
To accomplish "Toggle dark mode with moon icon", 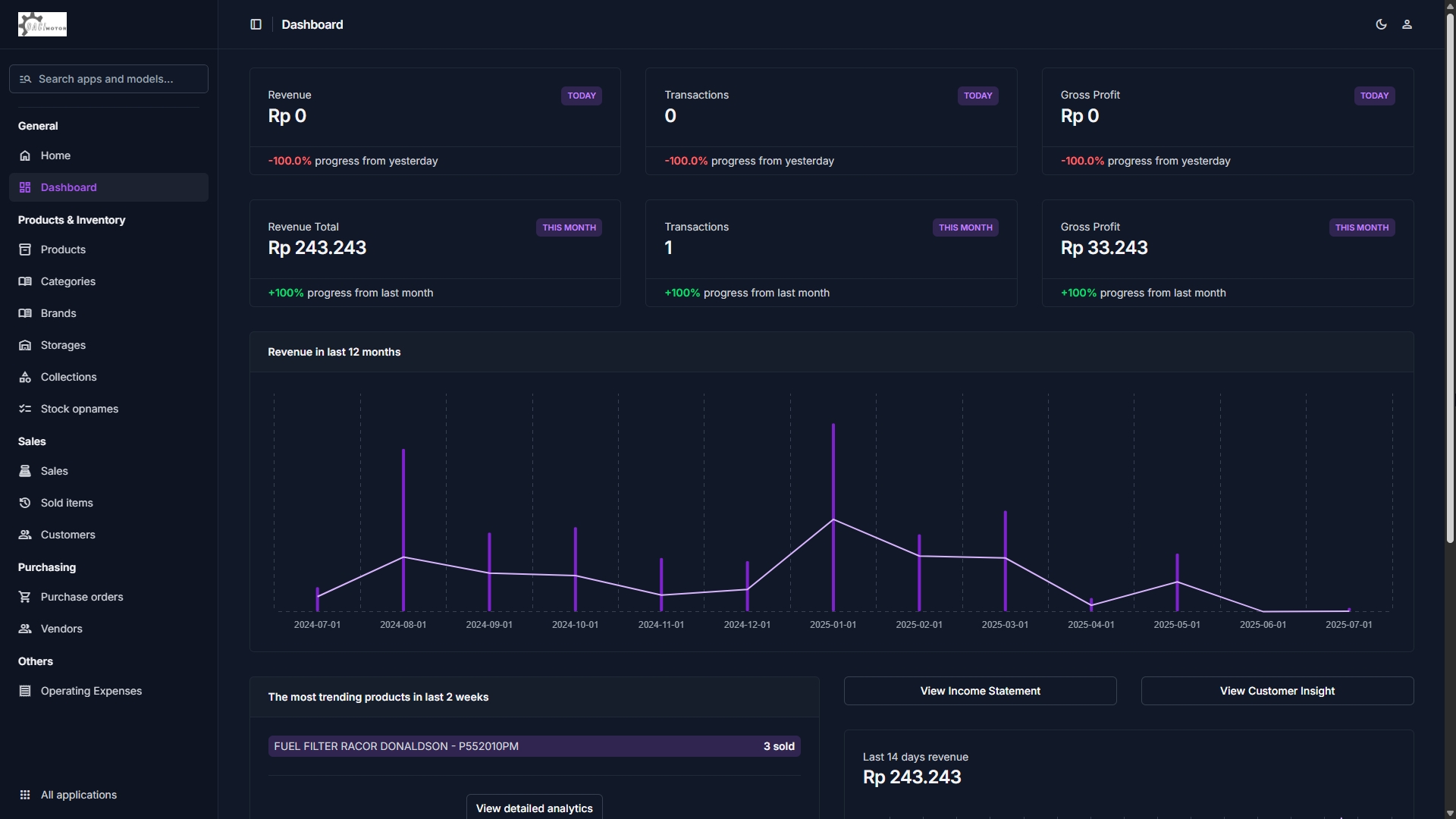I will (1381, 24).
